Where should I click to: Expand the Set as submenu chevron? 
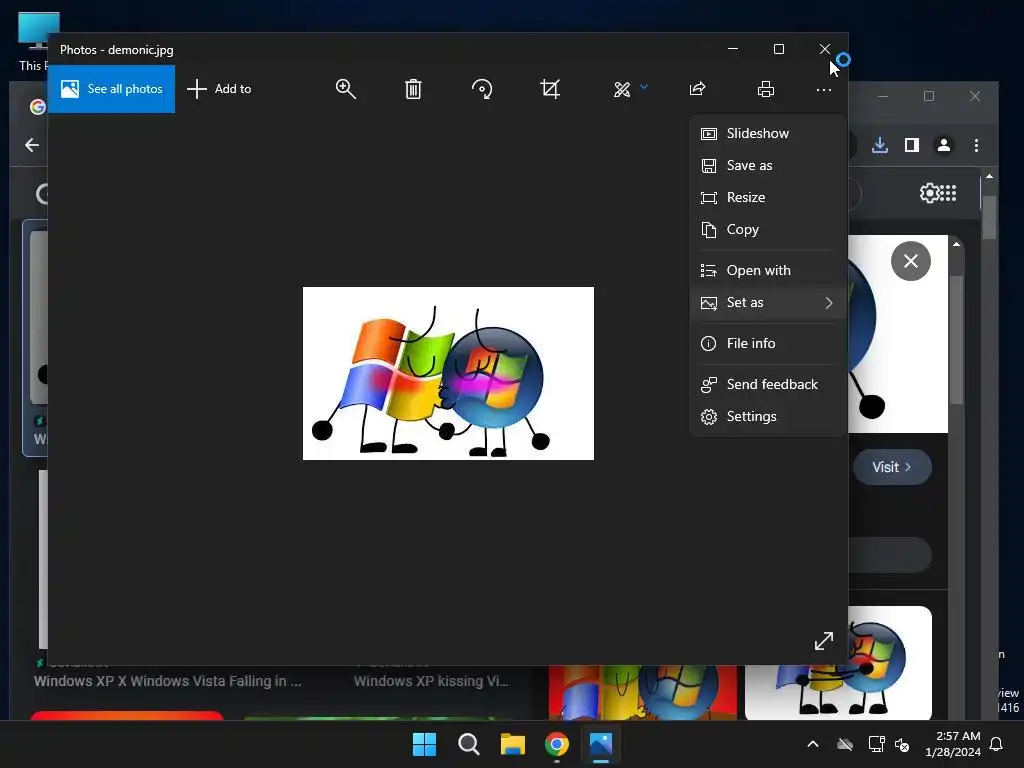click(x=829, y=302)
